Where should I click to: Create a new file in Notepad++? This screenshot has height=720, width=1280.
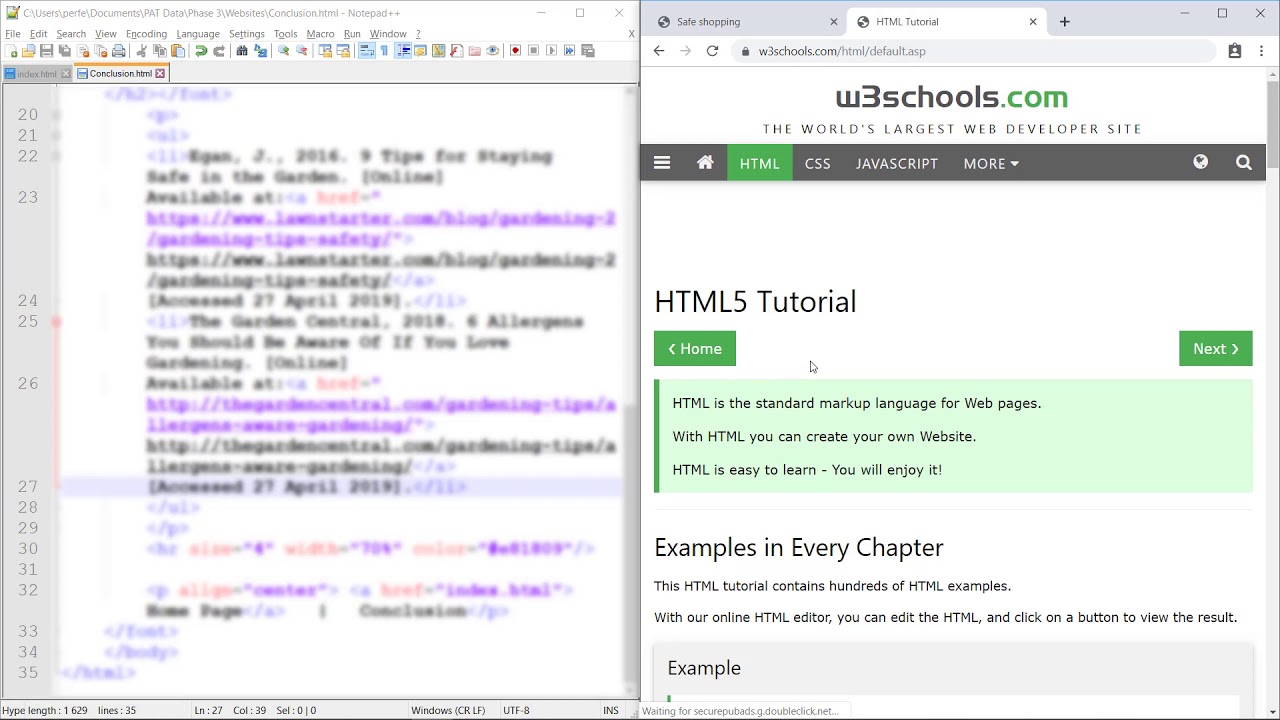pos(11,50)
